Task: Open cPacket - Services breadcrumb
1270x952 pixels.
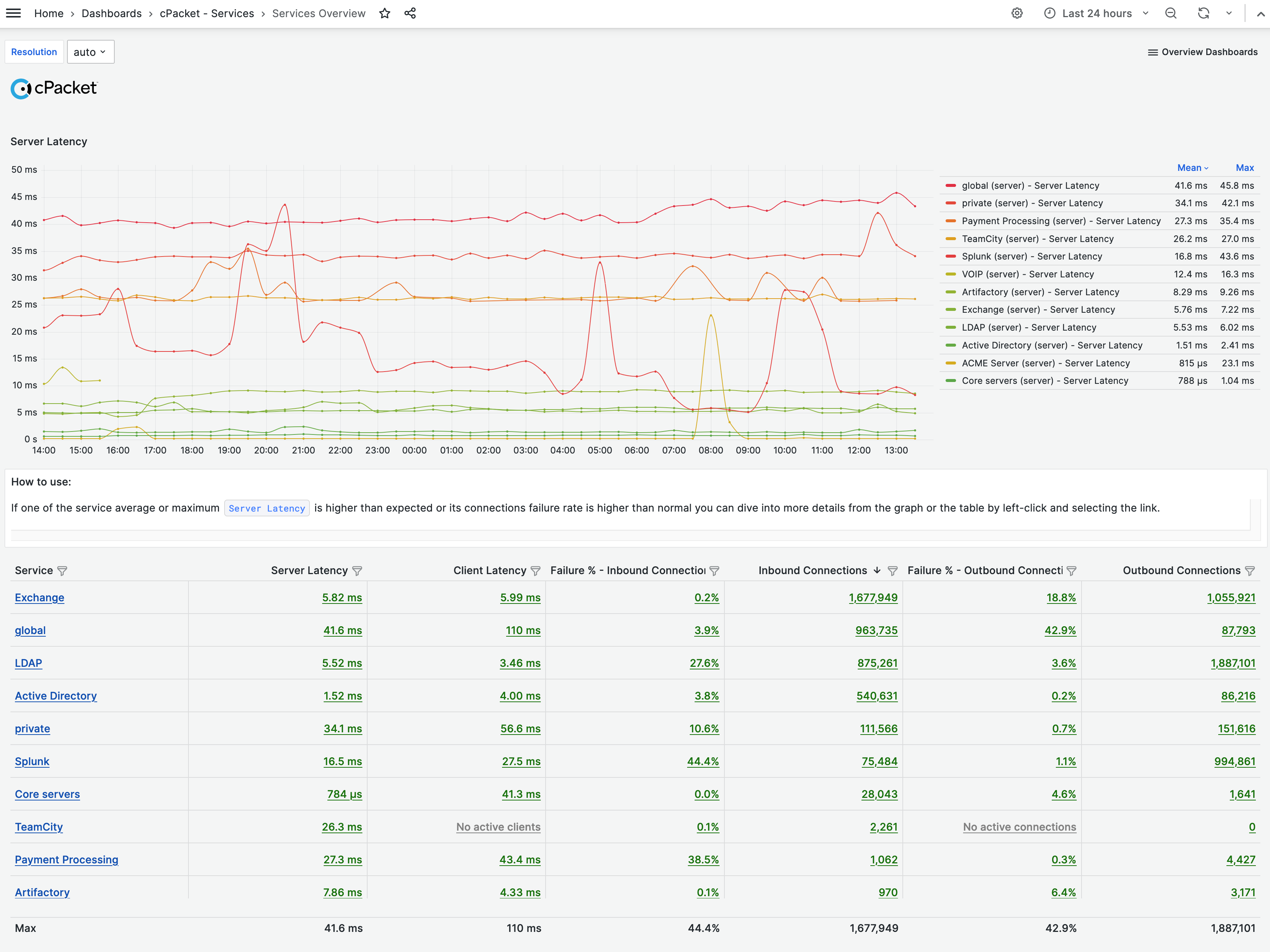Action: (x=207, y=13)
